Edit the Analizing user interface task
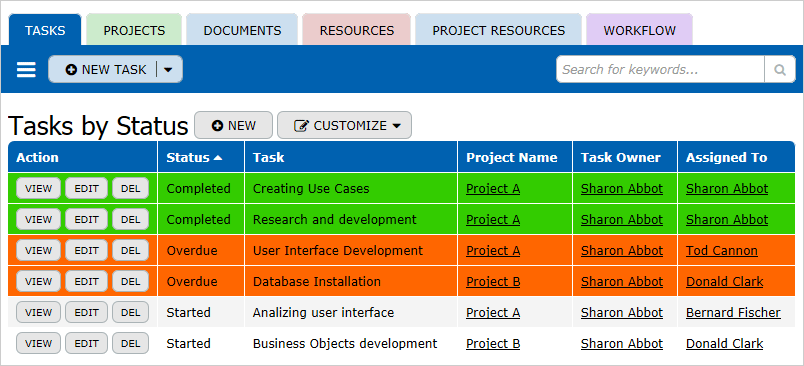This screenshot has width=804, height=366. (x=86, y=312)
